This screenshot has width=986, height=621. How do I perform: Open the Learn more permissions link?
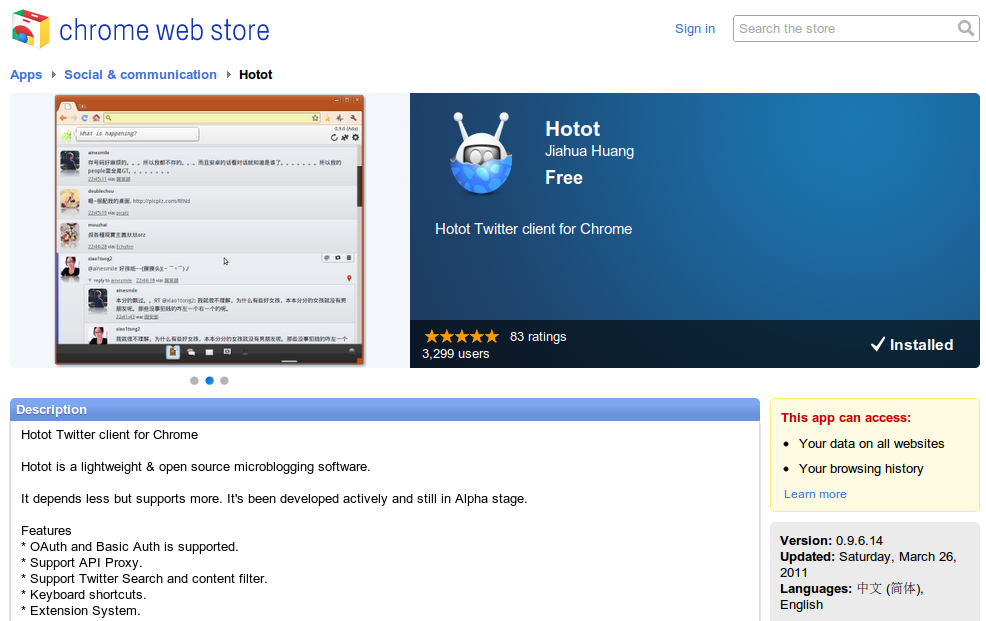(815, 494)
